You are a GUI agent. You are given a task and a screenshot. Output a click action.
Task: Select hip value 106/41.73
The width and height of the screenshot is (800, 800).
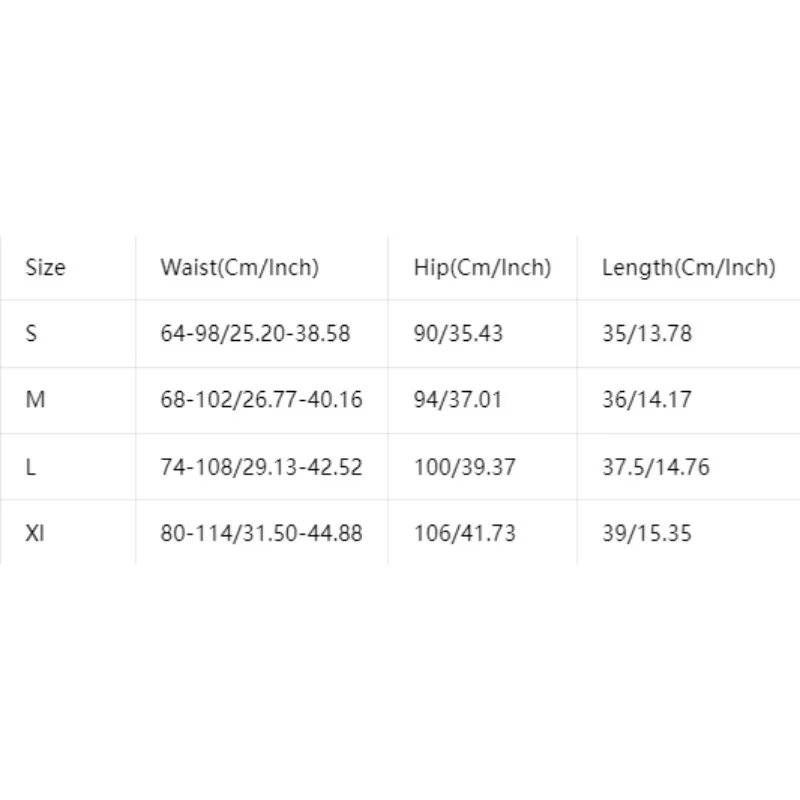pos(465,533)
